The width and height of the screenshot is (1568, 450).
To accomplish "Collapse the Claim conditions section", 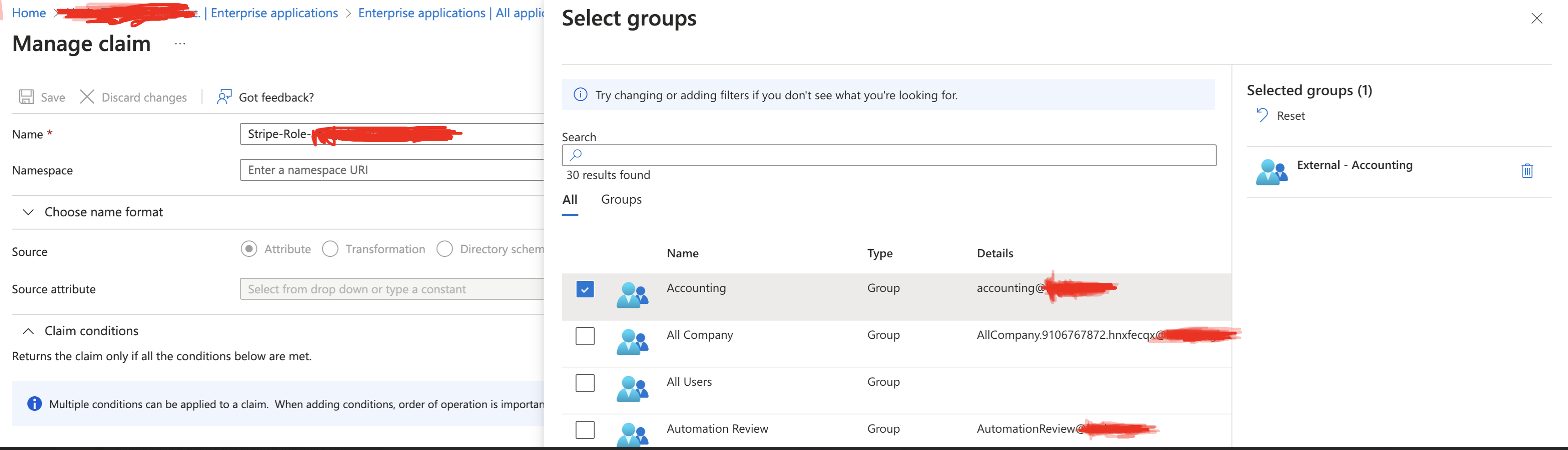I will pyautogui.click(x=80, y=331).
